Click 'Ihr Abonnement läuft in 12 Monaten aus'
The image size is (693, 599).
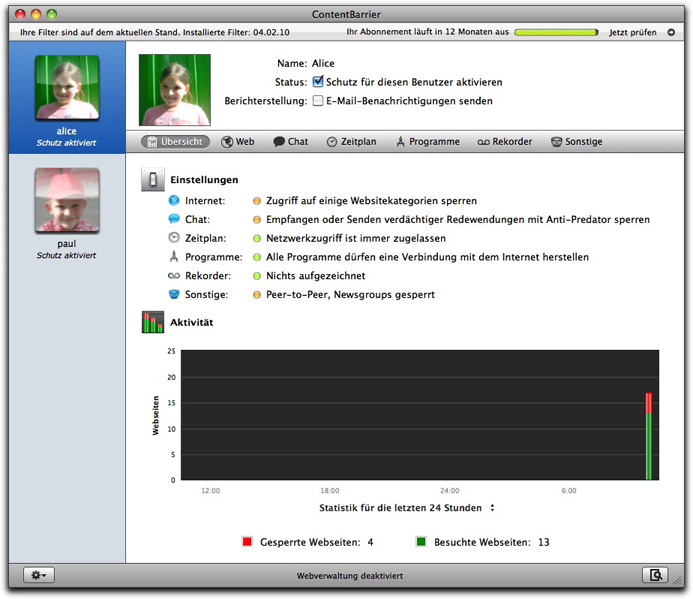coord(427,32)
